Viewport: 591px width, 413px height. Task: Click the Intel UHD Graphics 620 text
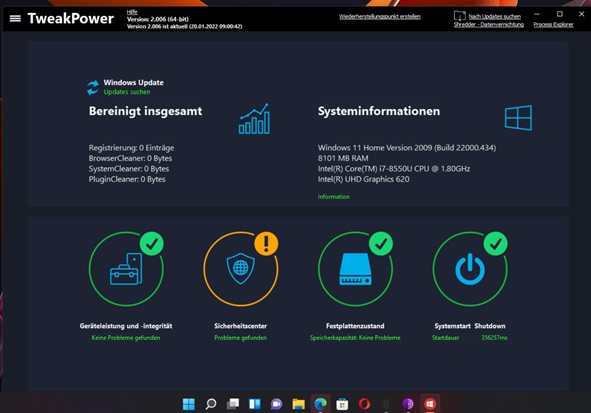click(363, 179)
